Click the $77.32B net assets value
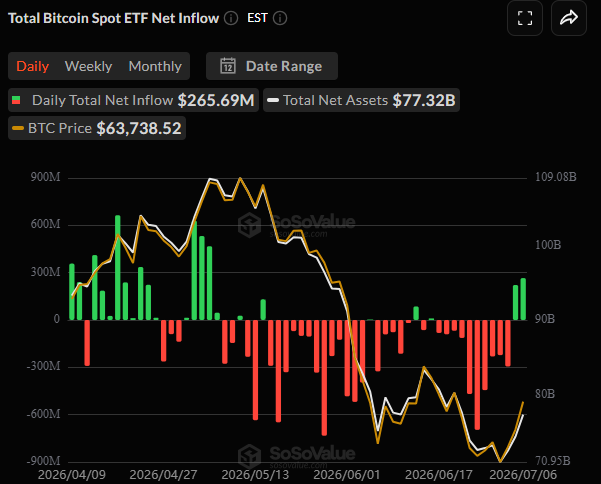The width and height of the screenshot is (601, 484). point(424,100)
